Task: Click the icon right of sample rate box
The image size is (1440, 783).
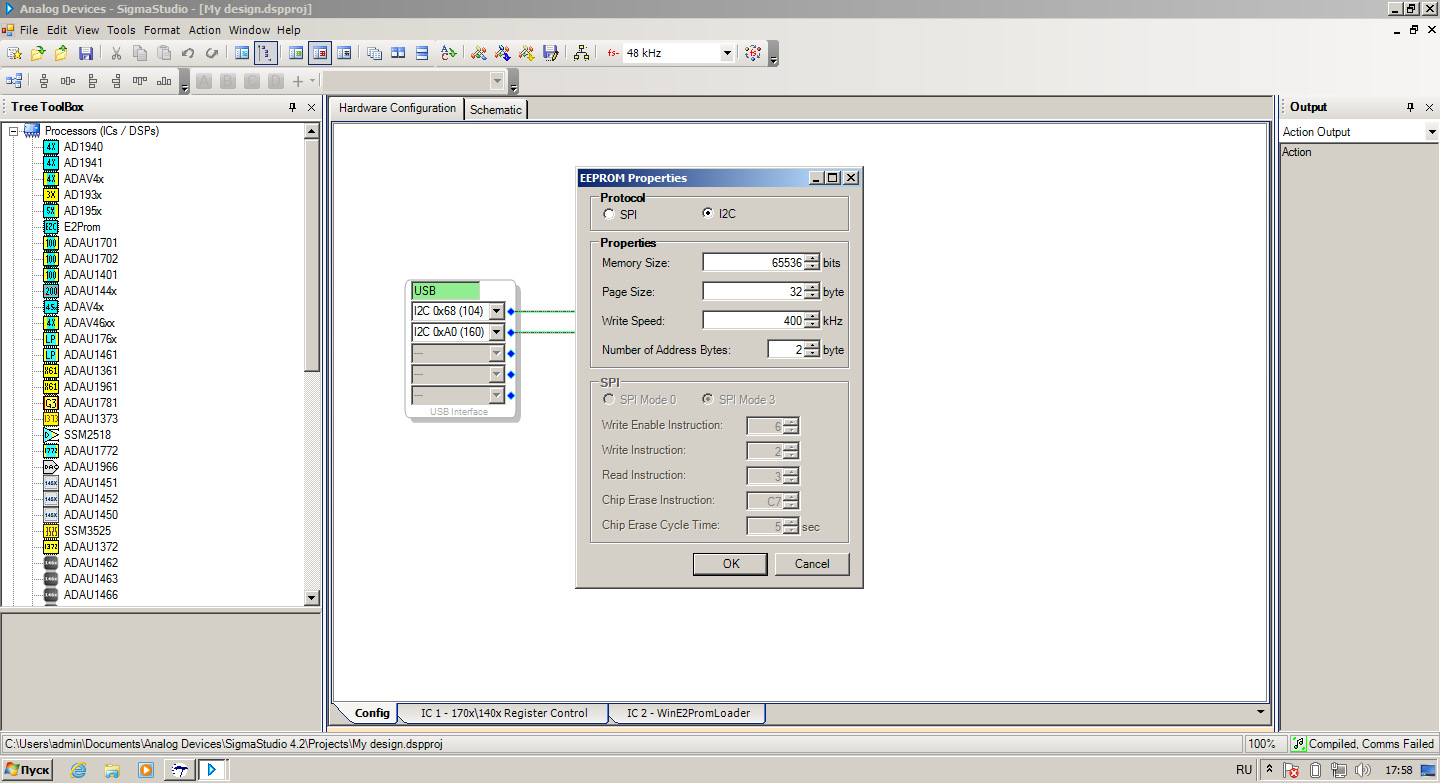Action: pos(753,53)
